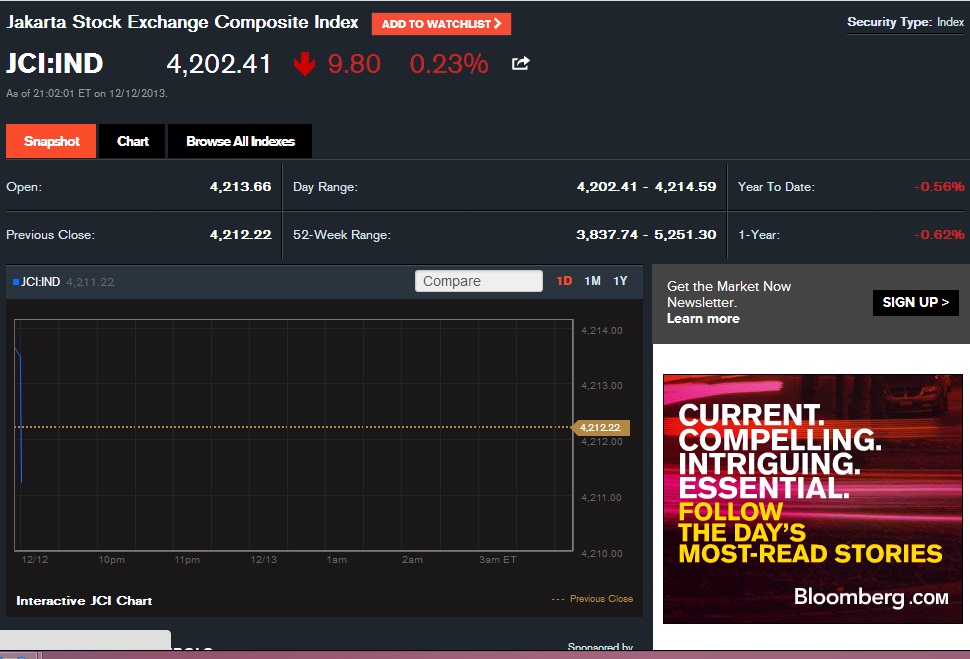The height and width of the screenshot is (659, 970).
Task: Click the JCI:IND ticker heading
Action: click(x=54, y=64)
